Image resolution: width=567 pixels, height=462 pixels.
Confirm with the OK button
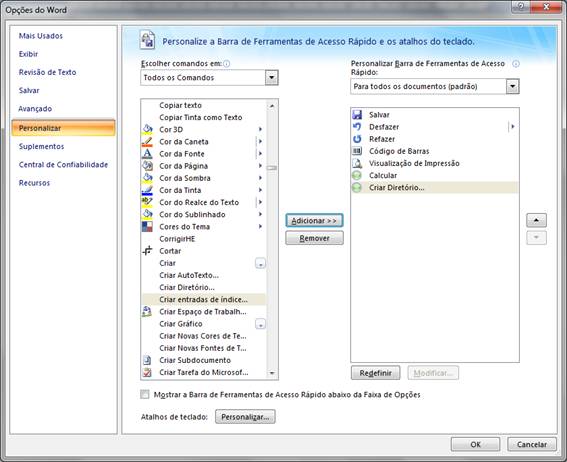(476, 444)
